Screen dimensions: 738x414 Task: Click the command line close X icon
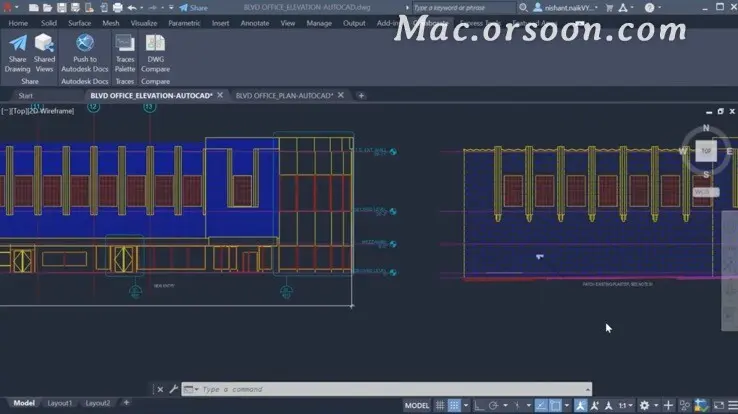click(160, 389)
